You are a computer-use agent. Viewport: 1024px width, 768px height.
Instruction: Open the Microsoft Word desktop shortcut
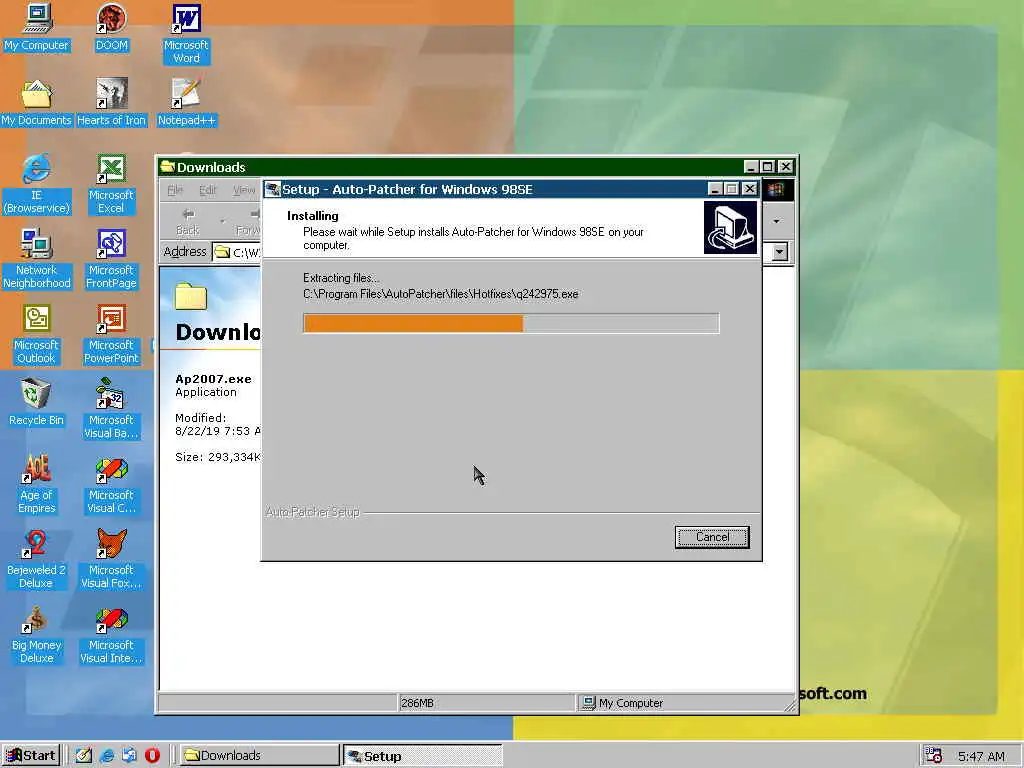pos(186,34)
